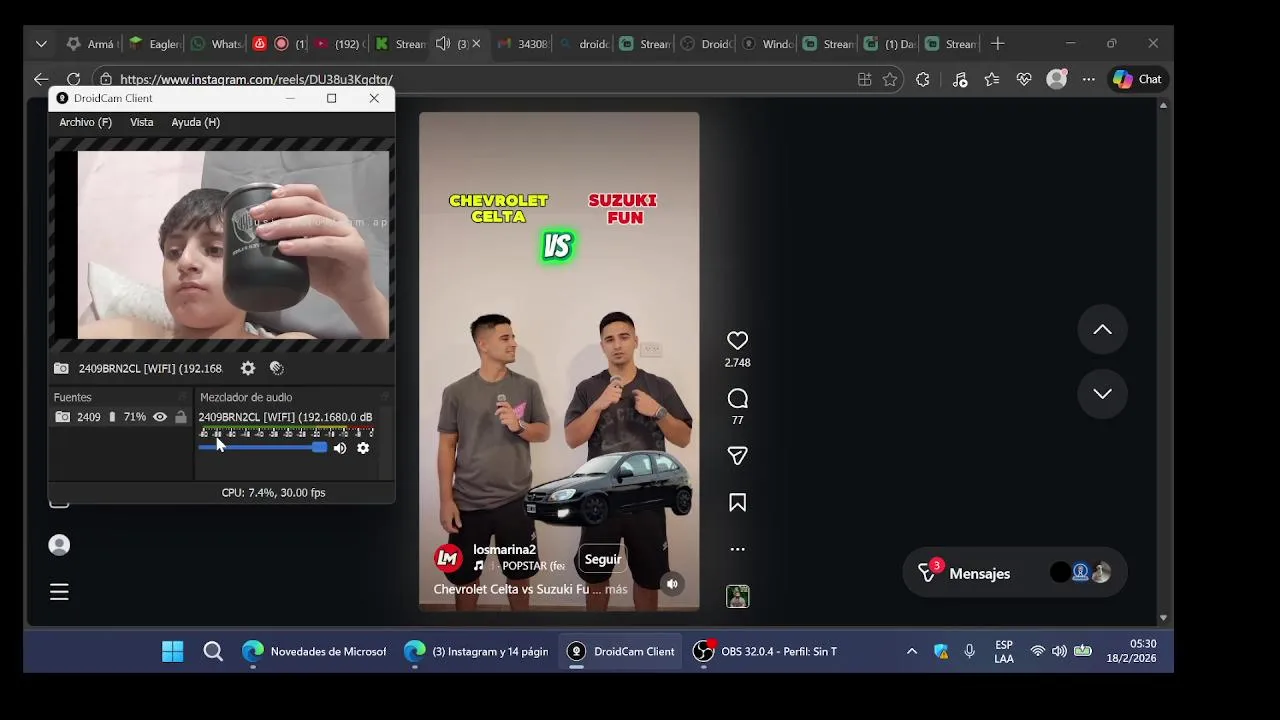
Task: Go back using the browser back arrow
Action: (x=41, y=79)
